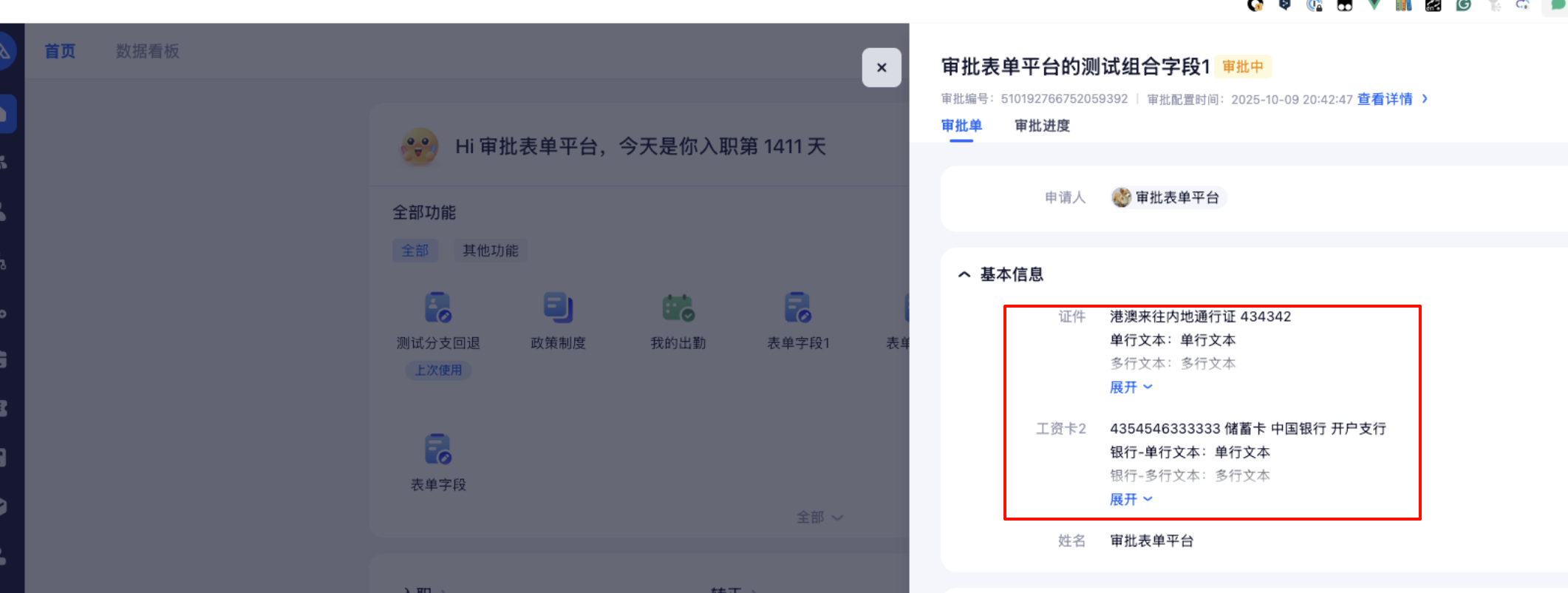Click the mascot avatar beside greeting
1568x593 pixels.
click(419, 146)
